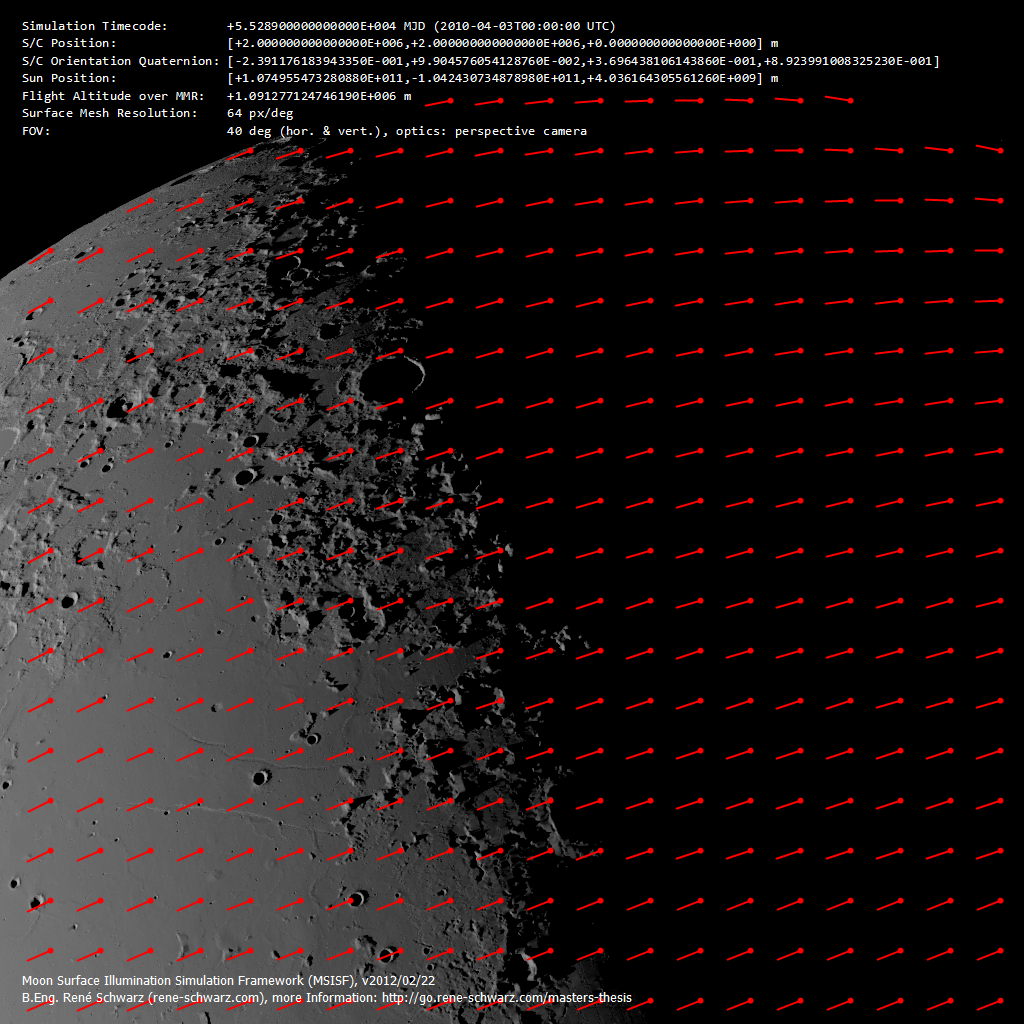The height and width of the screenshot is (1024, 1024).
Task: Click the rightmost red vector in the top row
Action: click(x=838, y=99)
